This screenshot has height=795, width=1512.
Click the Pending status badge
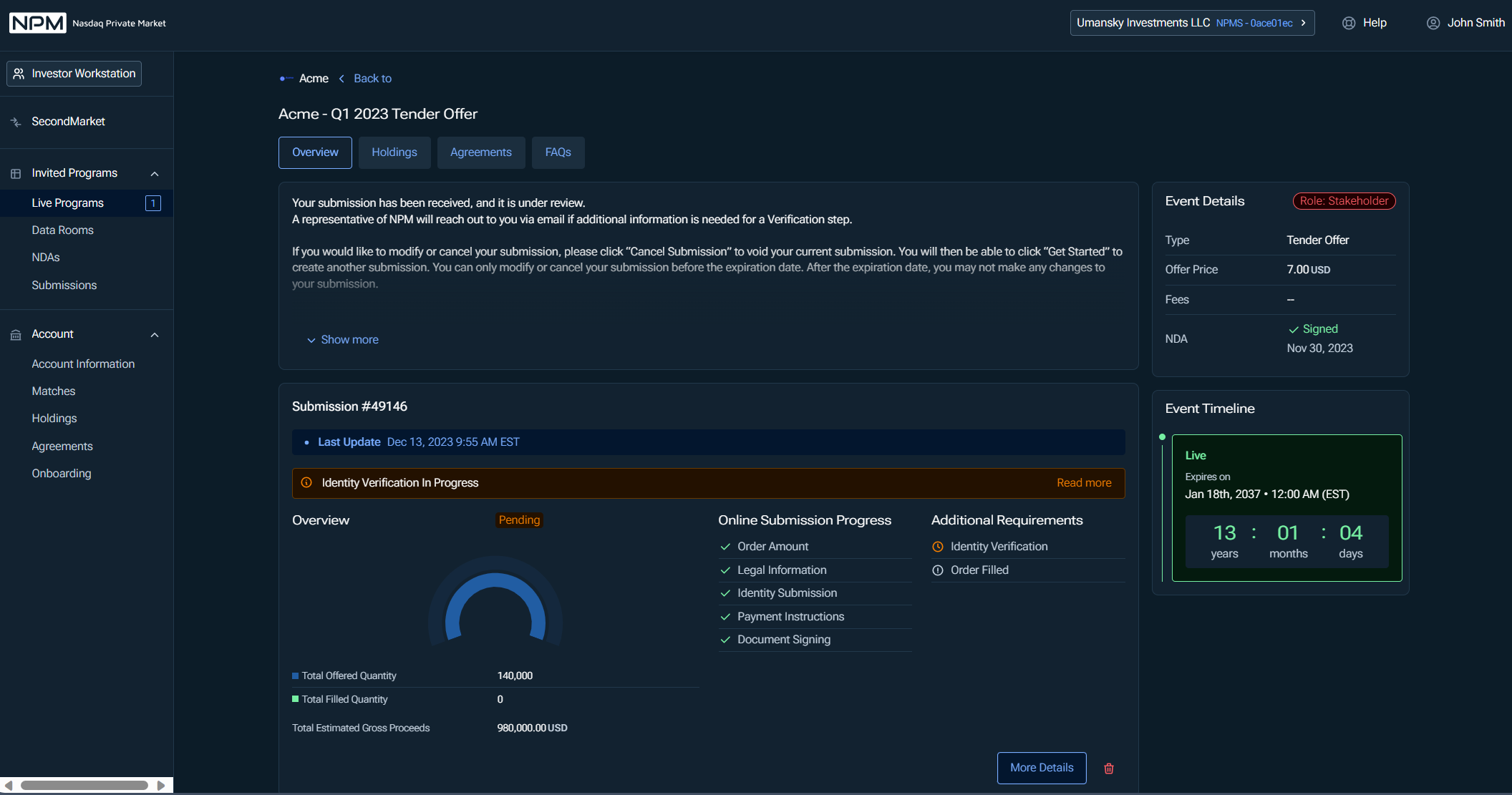point(519,520)
